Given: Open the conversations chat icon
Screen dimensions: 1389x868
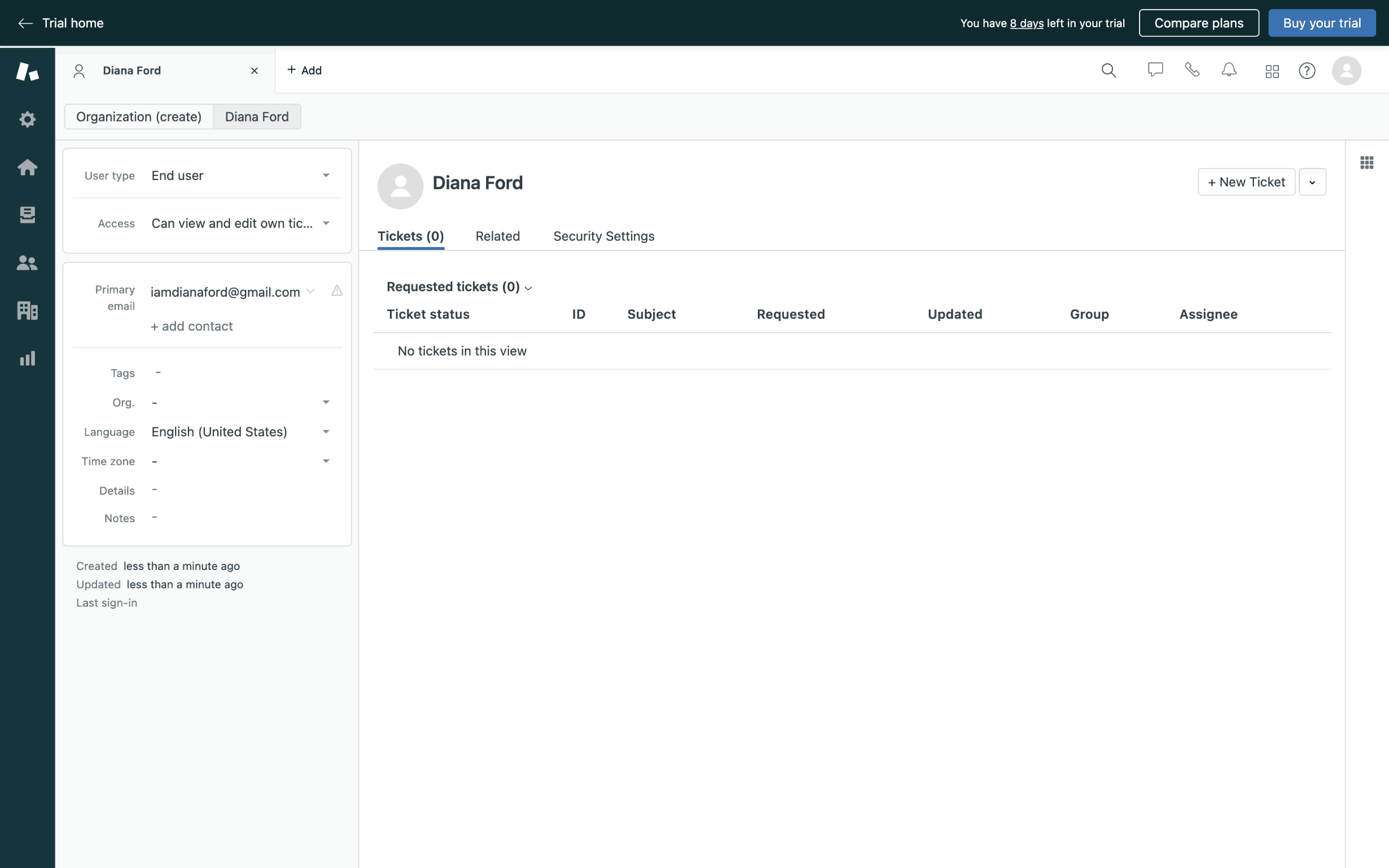Looking at the screenshot, I should point(1155,70).
